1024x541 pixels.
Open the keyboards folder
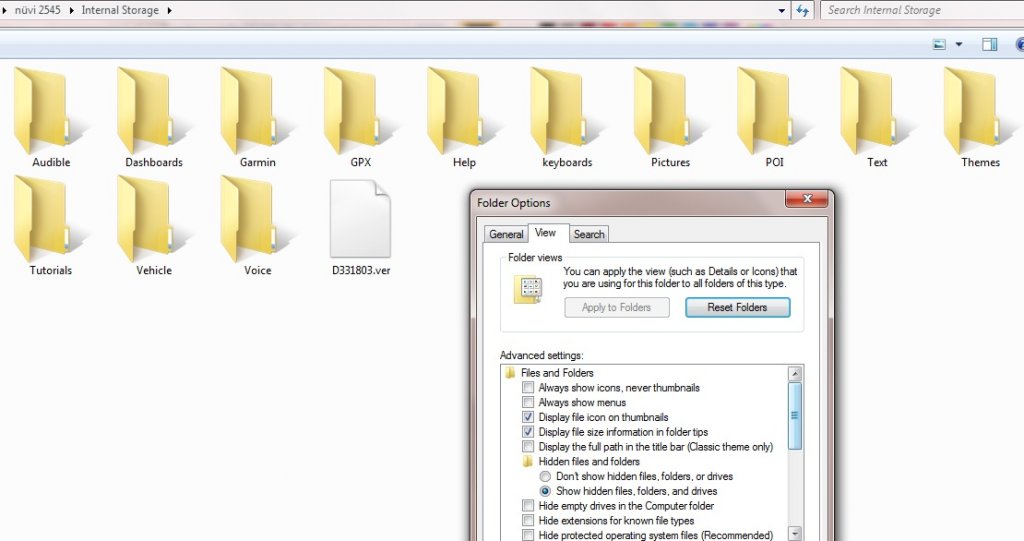[567, 118]
